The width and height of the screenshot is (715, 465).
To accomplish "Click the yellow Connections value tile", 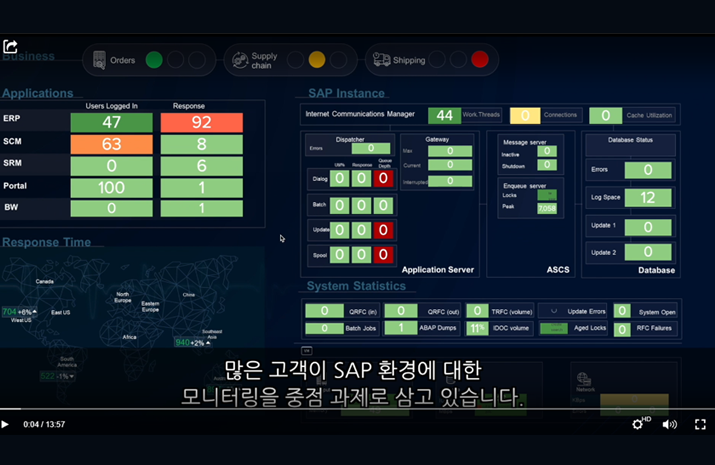I will point(525,115).
